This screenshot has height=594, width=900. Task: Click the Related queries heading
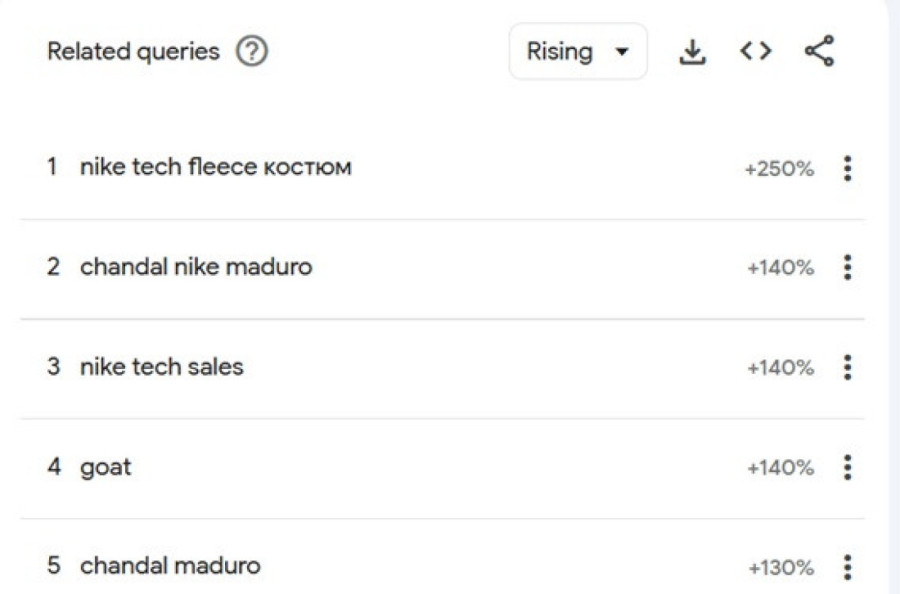tap(133, 52)
